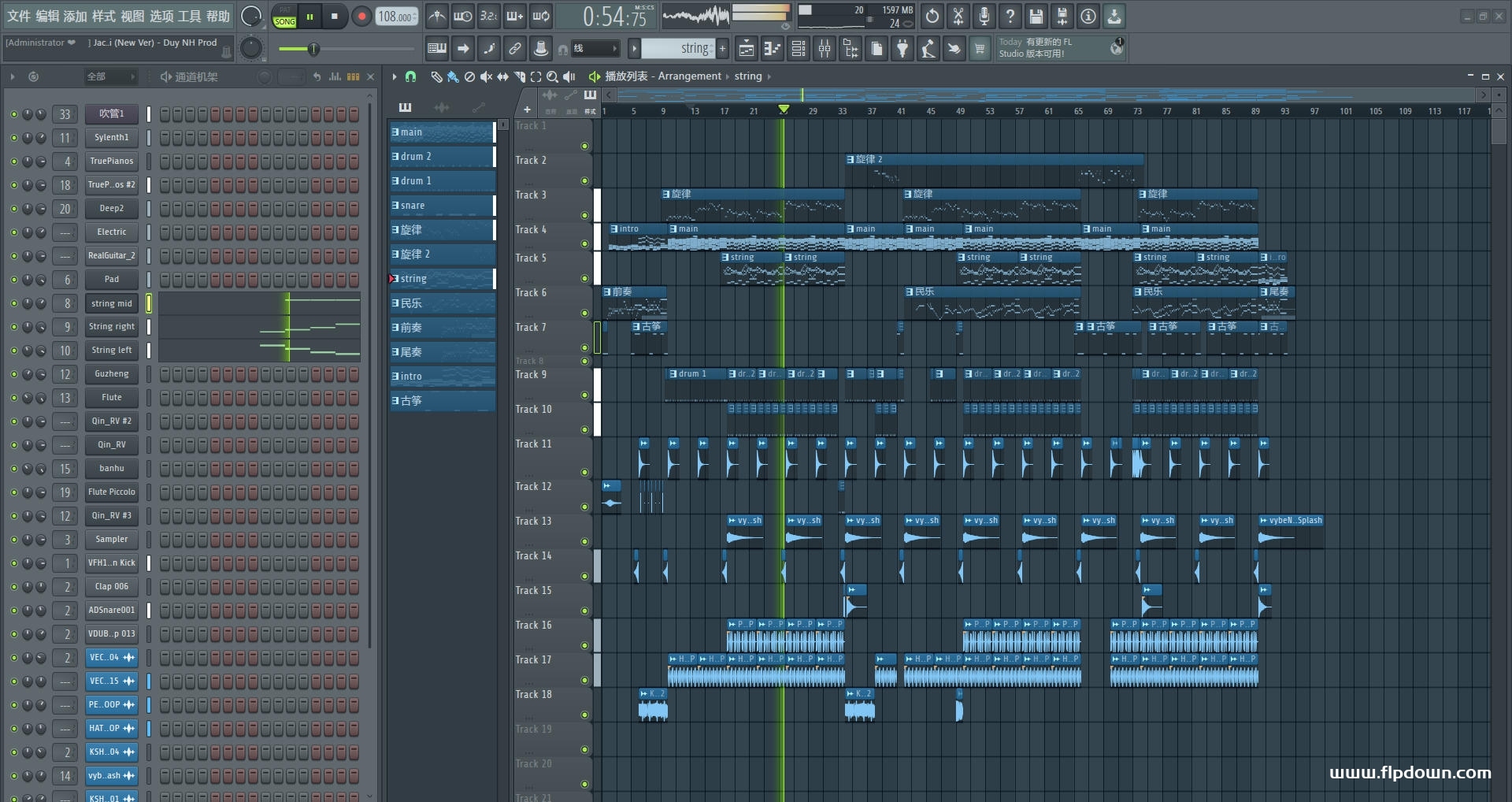Open the pattern selector string dropdown
Screen dimensions: 1512x802
coord(678,49)
